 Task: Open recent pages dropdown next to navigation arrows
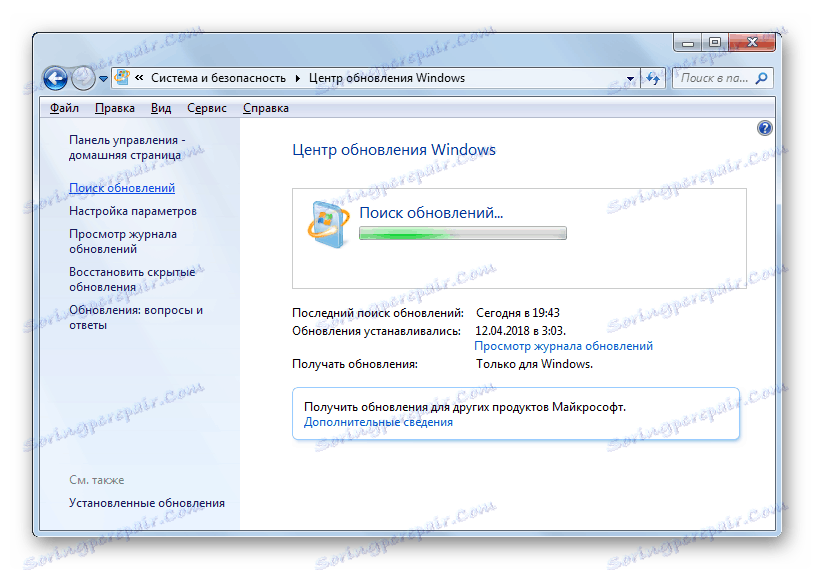pos(103,79)
